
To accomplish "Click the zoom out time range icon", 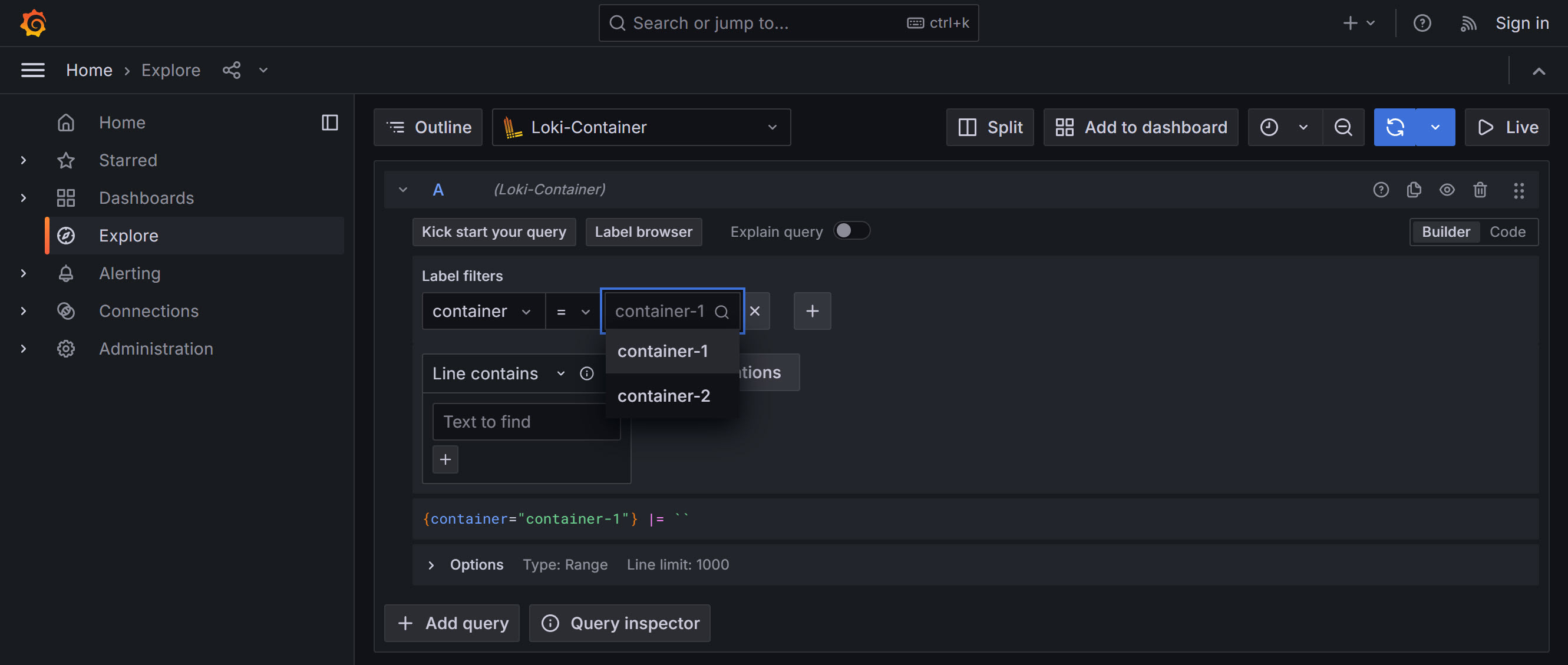I will [1343, 127].
